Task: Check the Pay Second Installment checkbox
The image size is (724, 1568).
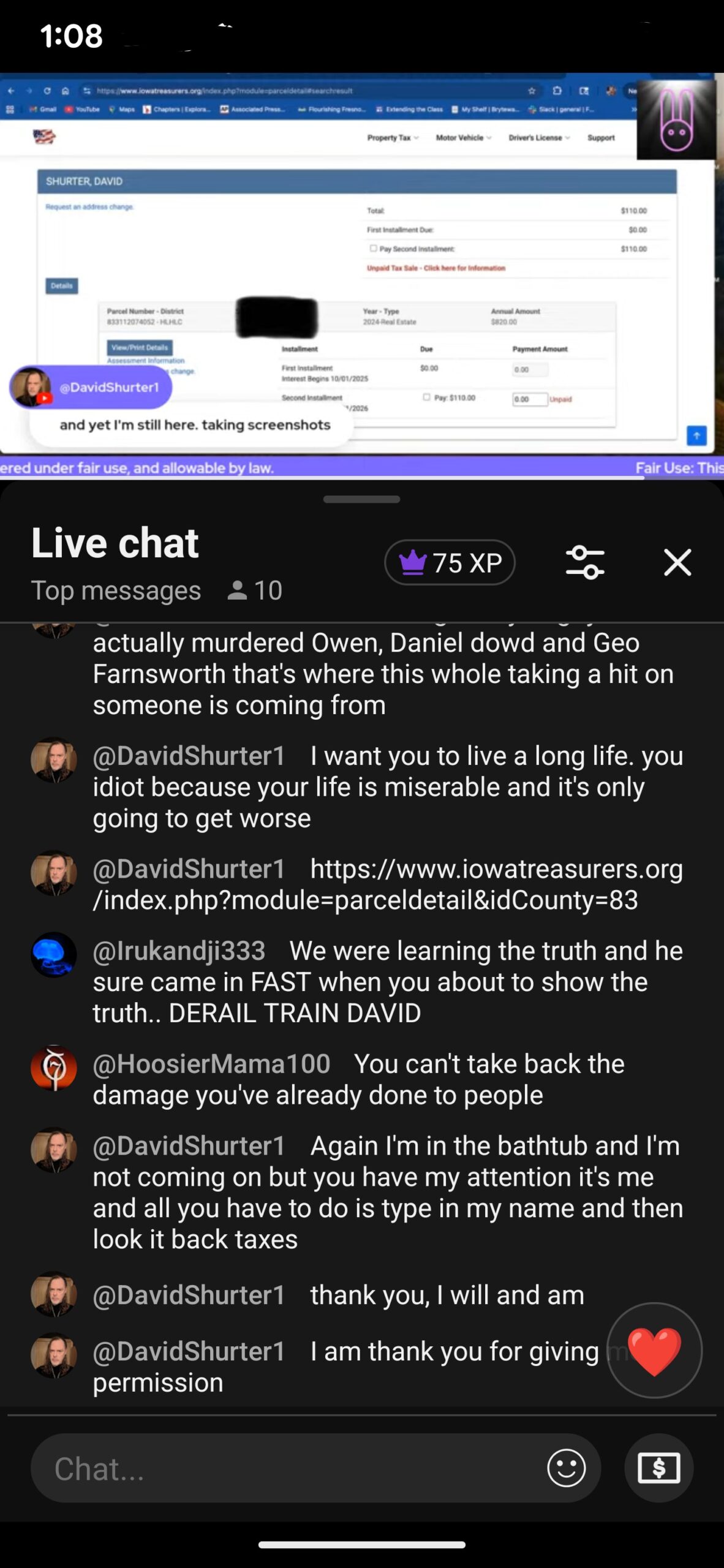Action: [x=372, y=248]
